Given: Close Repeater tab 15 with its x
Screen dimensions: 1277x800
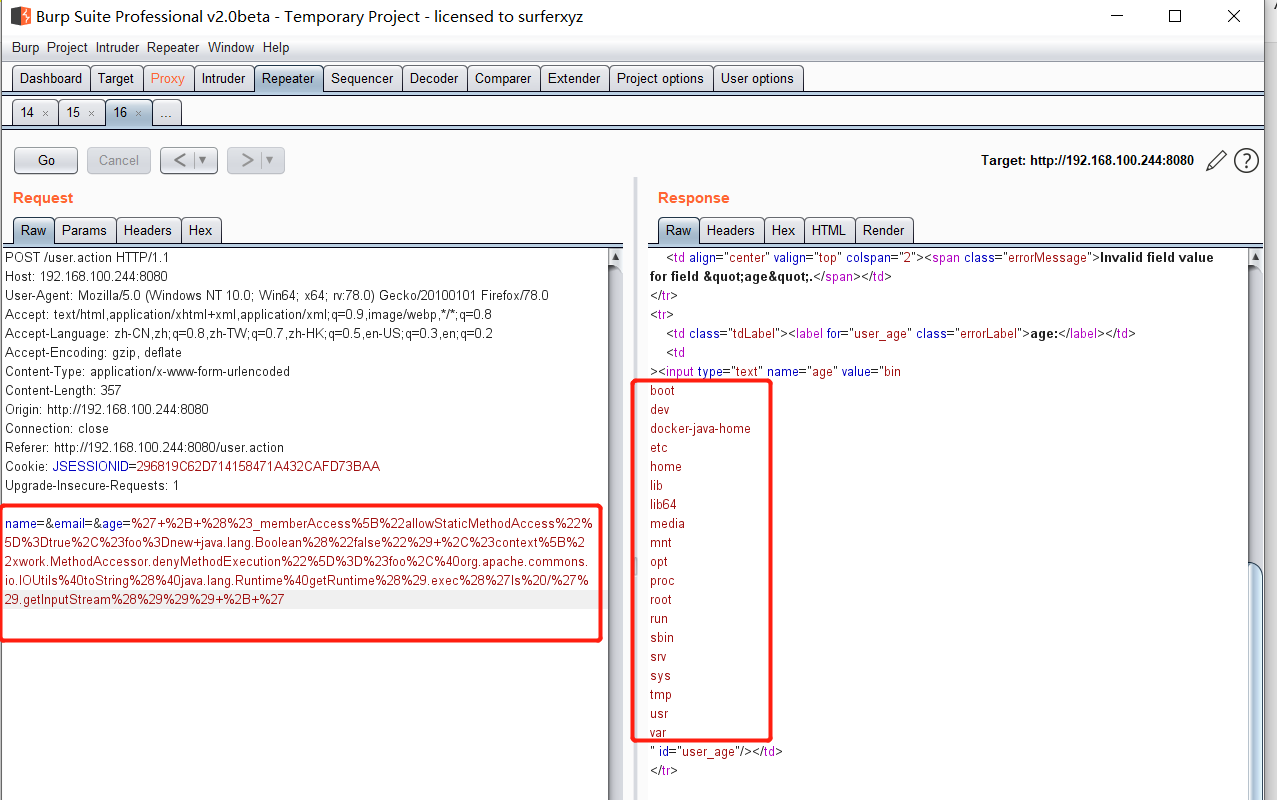Looking at the screenshot, I should pyautogui.click(x=91, y=113).
